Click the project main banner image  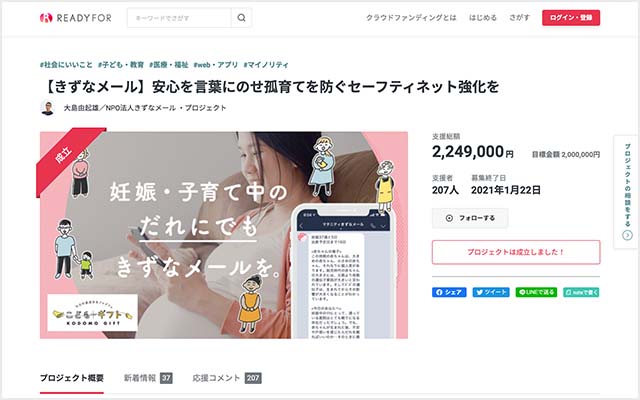tap(224, 235)
